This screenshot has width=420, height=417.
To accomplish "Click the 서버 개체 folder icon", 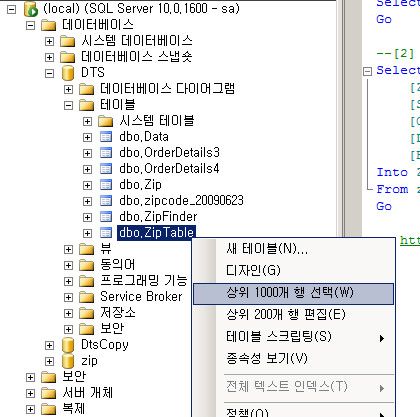I will click(x=48, y=393).
